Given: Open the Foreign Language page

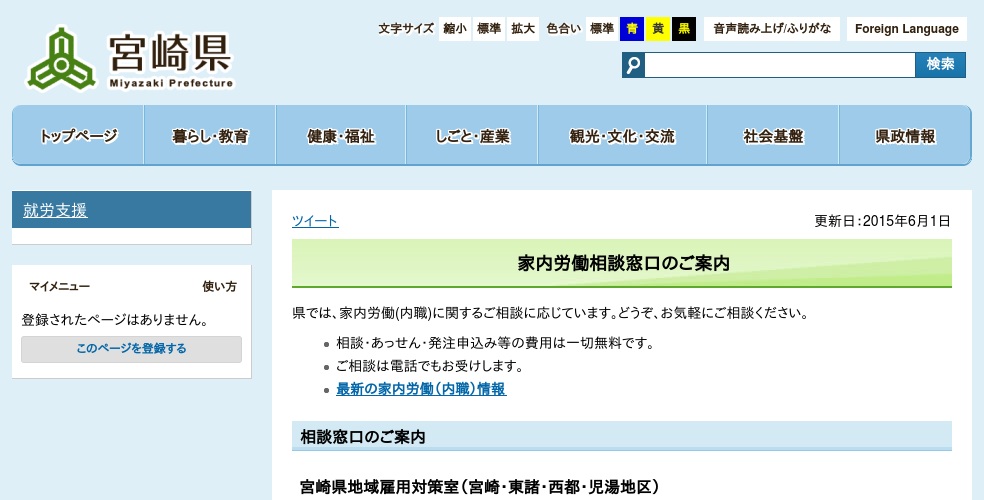Looking at the screenshot, I should [x=907, y=29].
